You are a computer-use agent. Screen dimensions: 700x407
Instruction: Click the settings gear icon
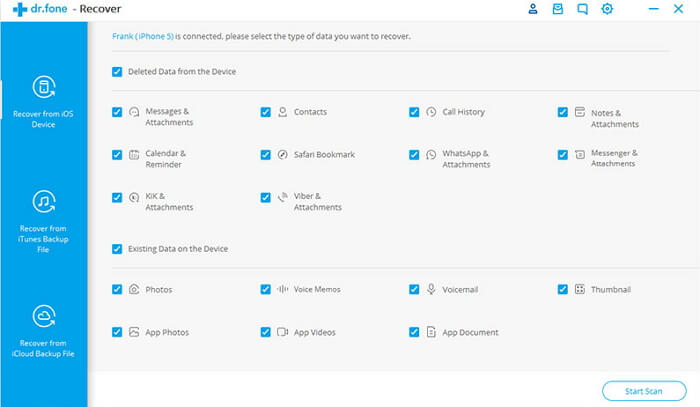coord(607,8)
